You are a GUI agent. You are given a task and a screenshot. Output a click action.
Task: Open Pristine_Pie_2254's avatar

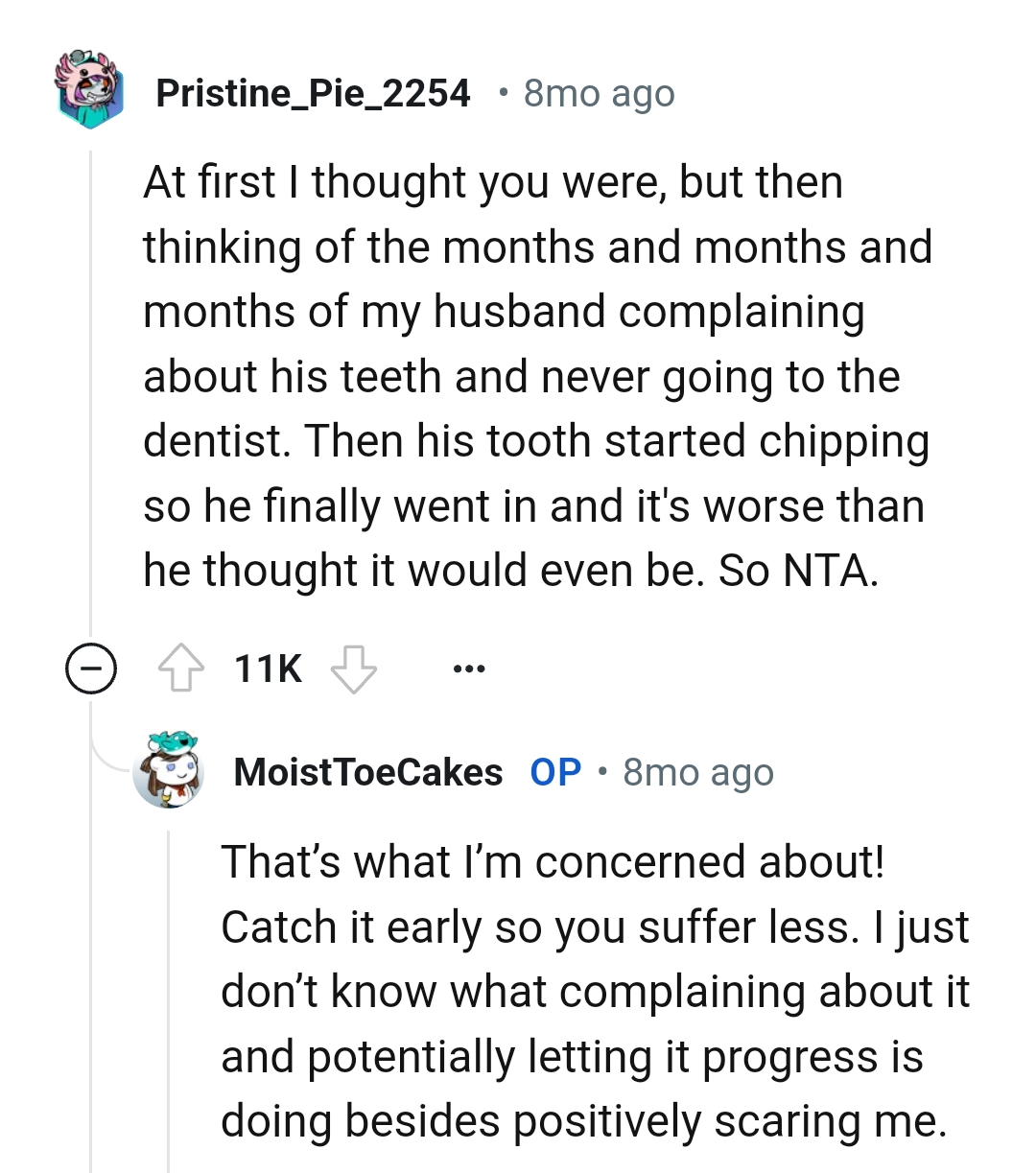point(90,91)
